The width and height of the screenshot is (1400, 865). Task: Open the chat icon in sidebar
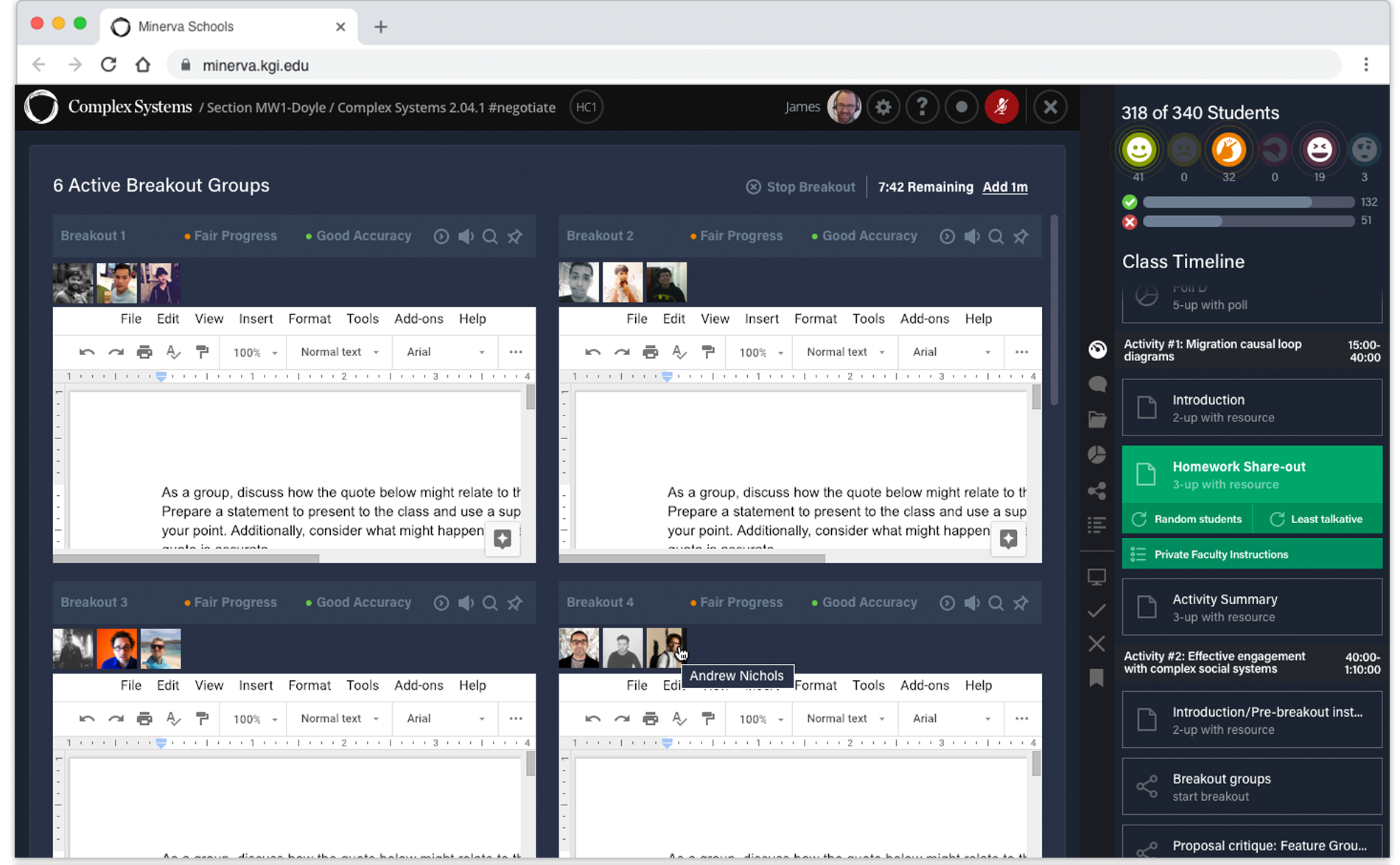[x=1097, y=384]
